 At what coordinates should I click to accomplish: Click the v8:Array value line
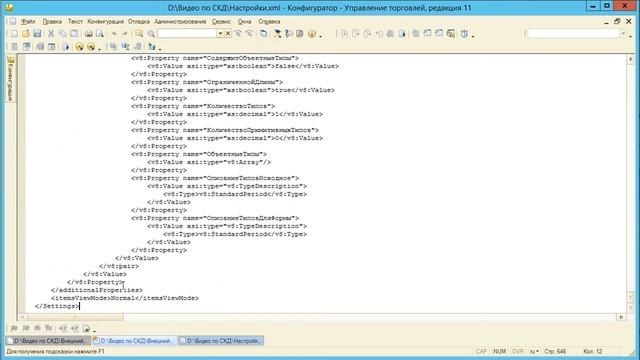(x=209, y=162)
